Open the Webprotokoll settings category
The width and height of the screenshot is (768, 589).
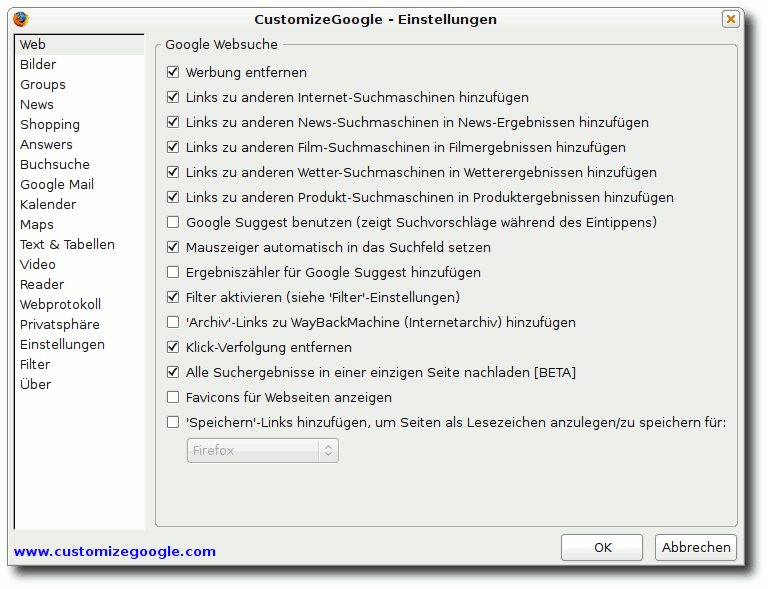click(80, 305)
